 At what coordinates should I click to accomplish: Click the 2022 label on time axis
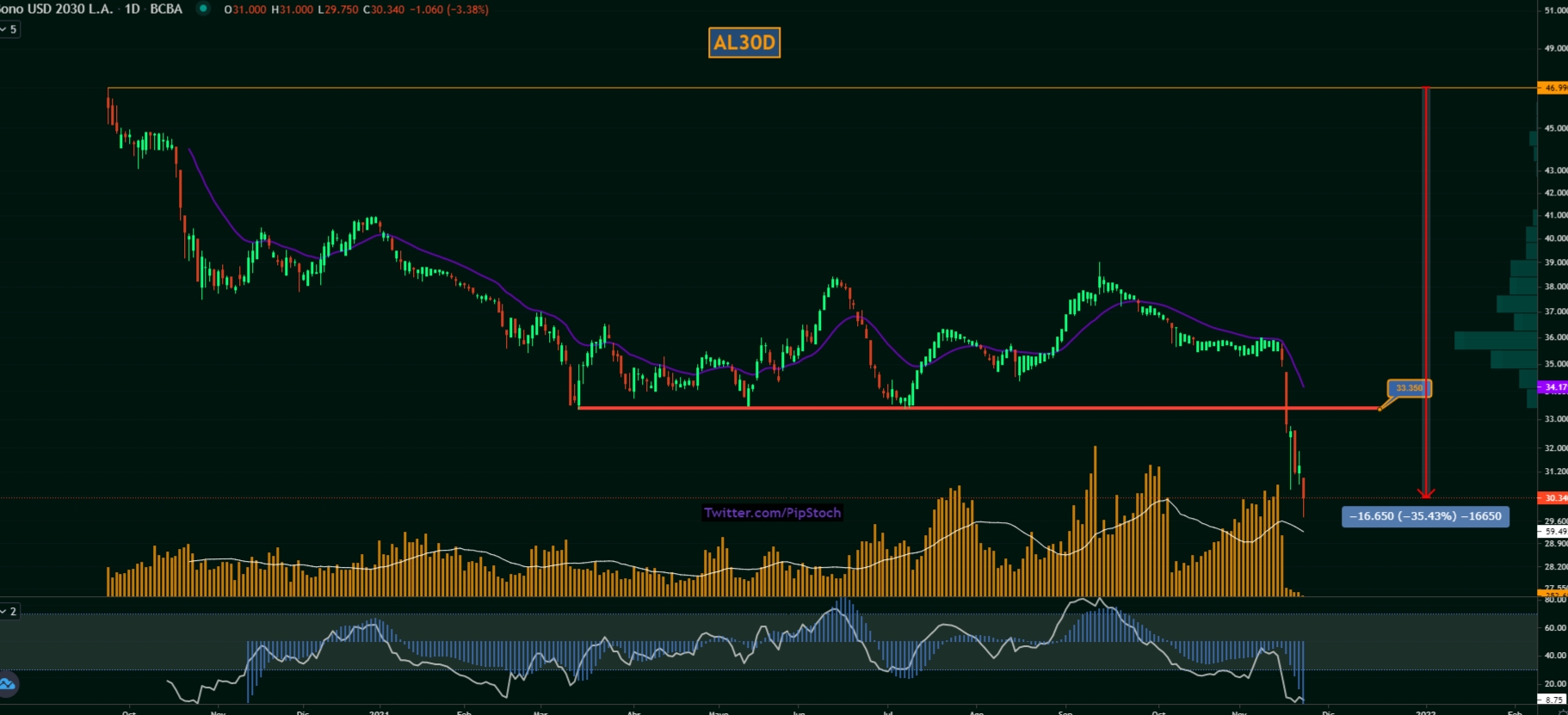coord(1425,712)
